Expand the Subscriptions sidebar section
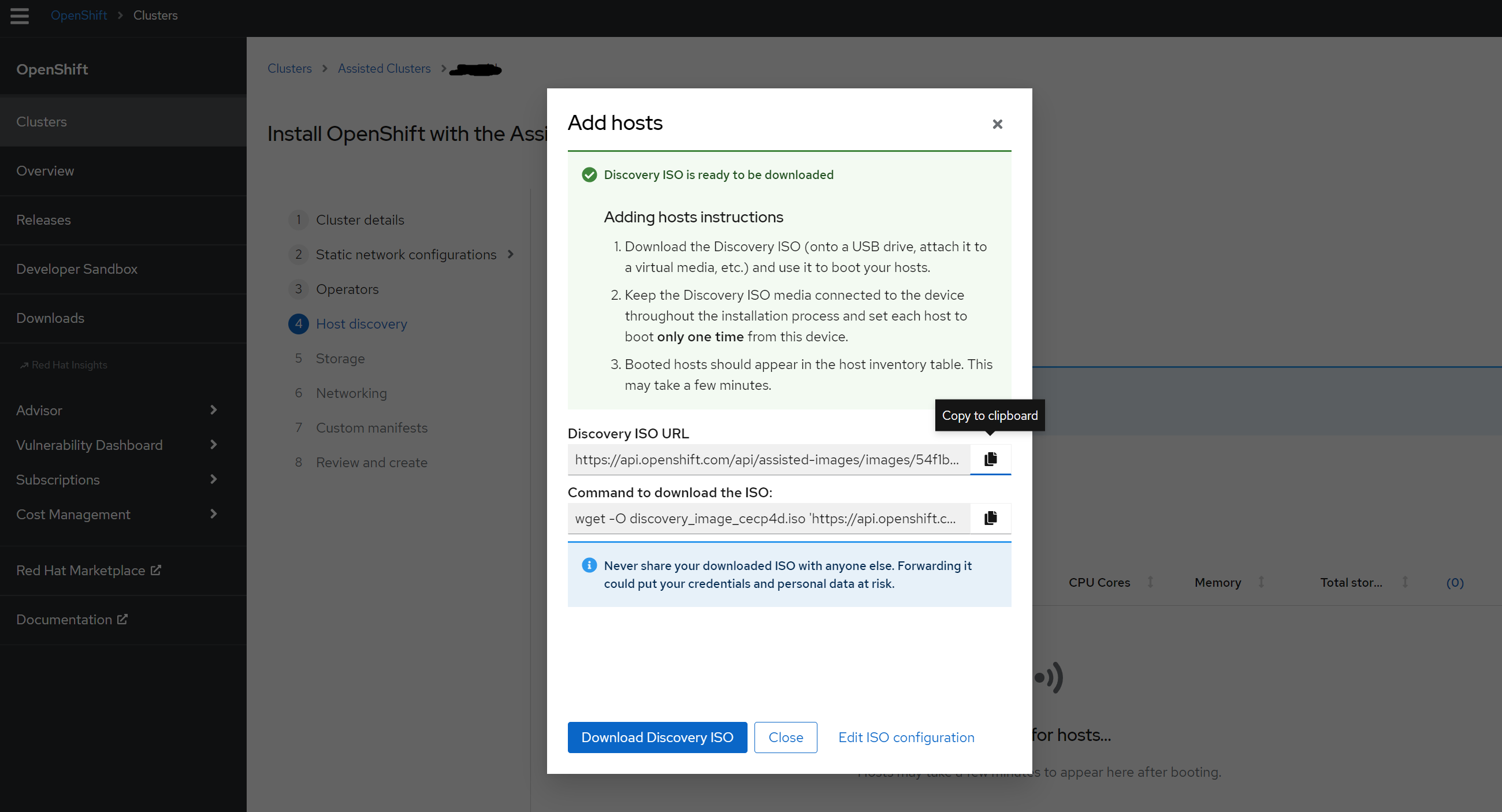 213,479
